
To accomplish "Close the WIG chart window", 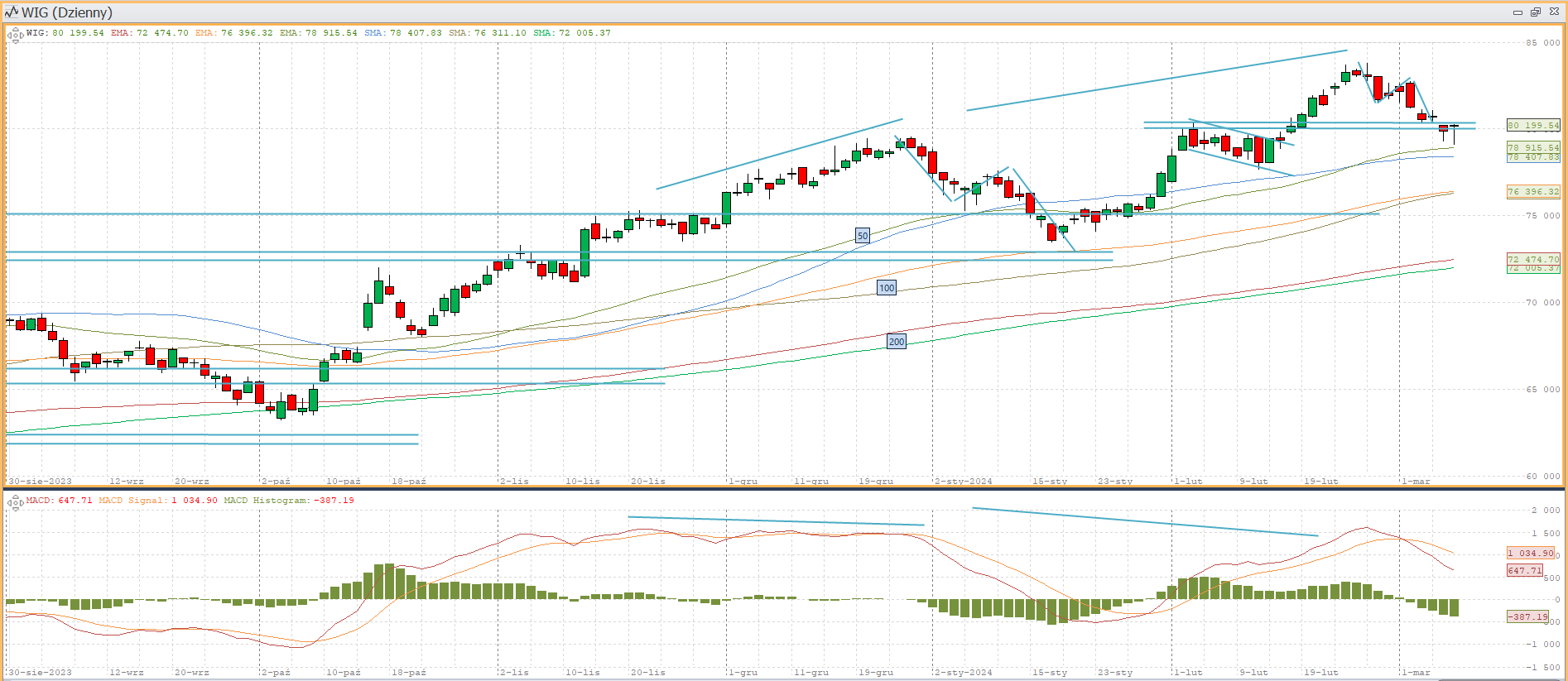I will tap(1554, 12).
